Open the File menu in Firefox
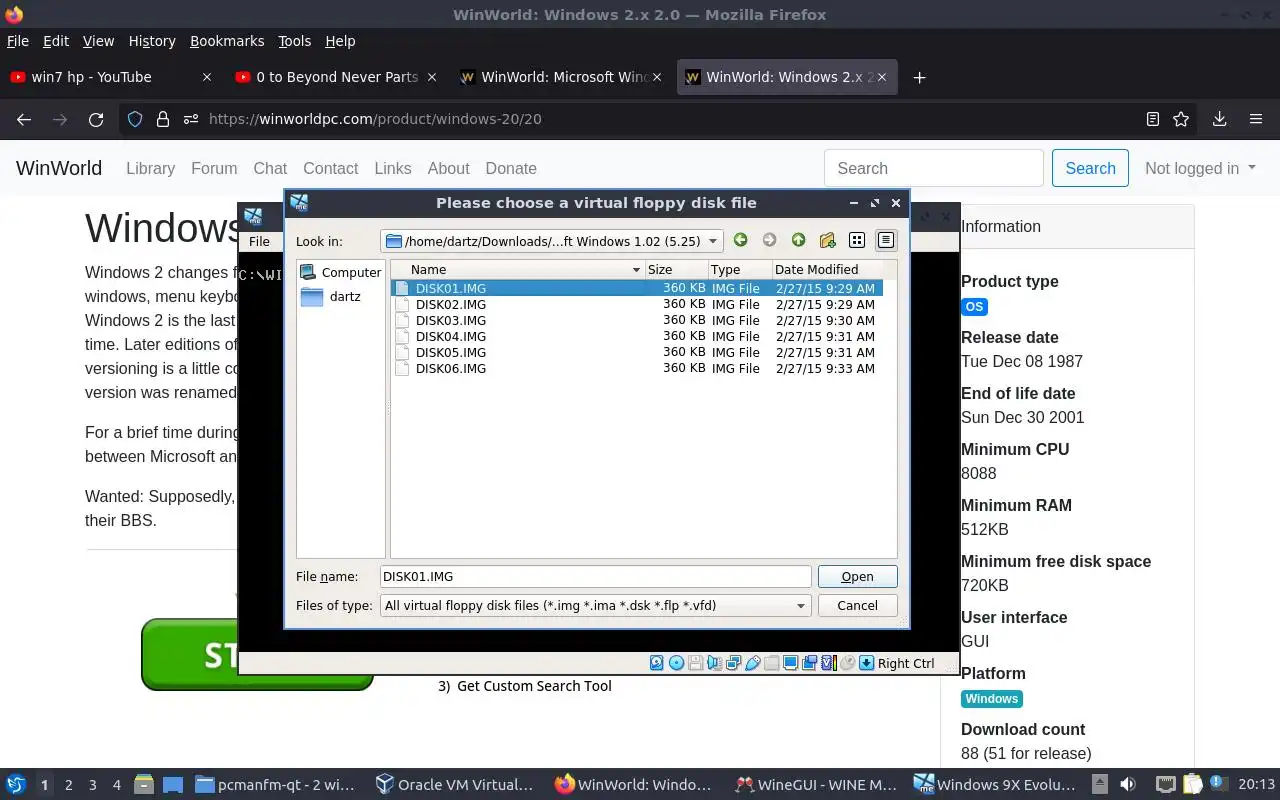The image size is (1280, 800). tap(18, 41)
